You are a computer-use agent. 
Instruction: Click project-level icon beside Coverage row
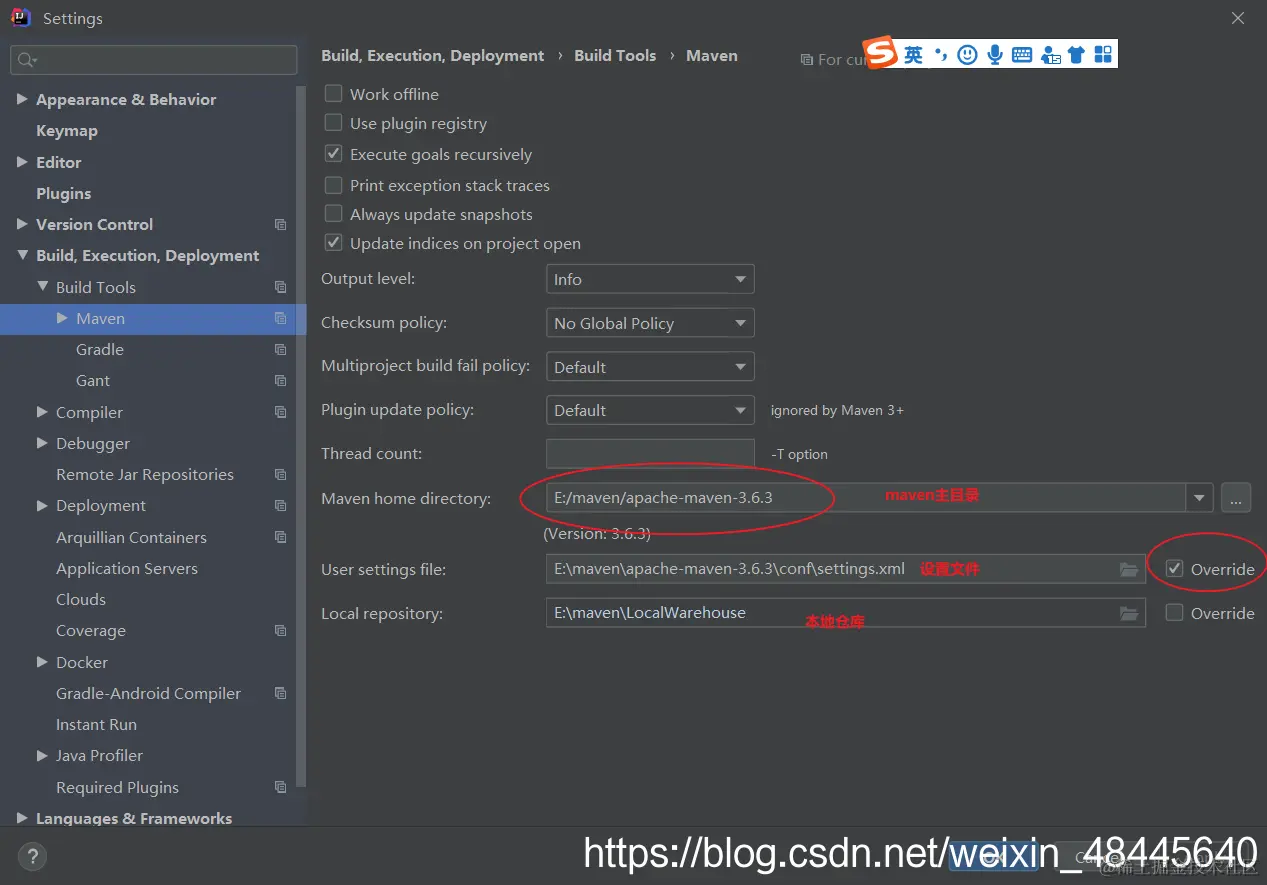(280, 631)
